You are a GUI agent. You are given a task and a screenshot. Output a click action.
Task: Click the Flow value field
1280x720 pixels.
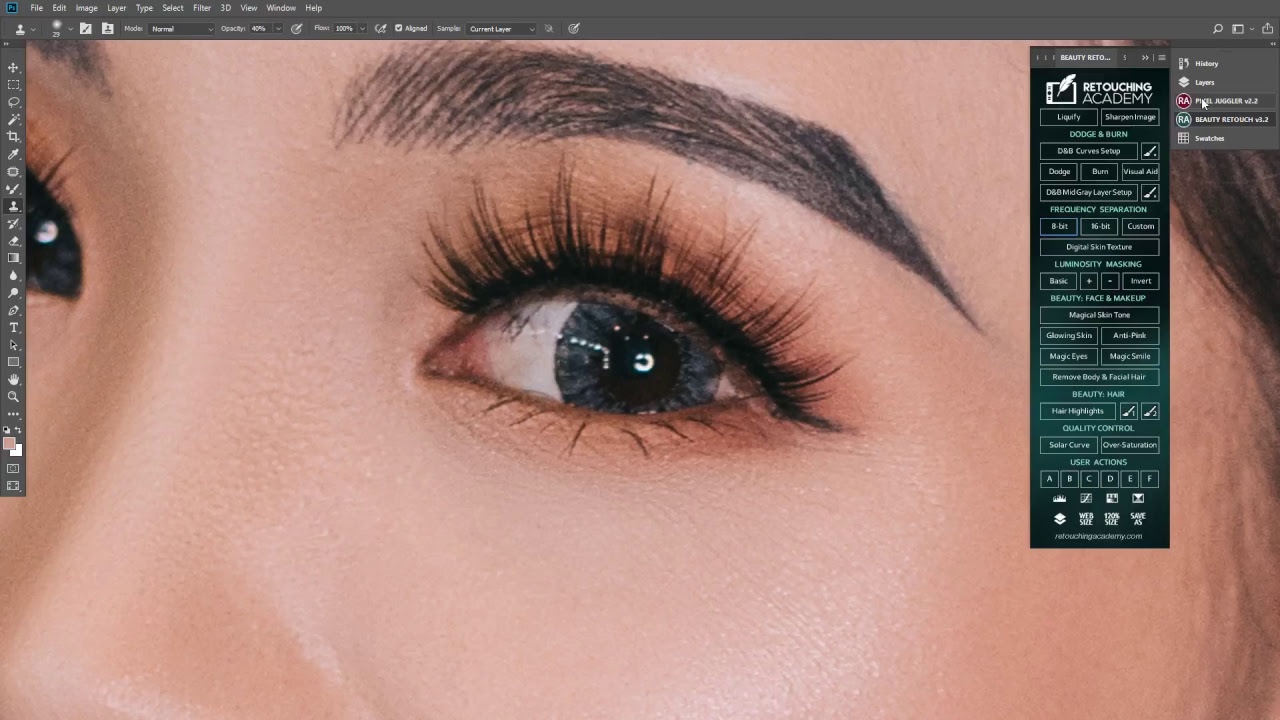coord(345,28)
